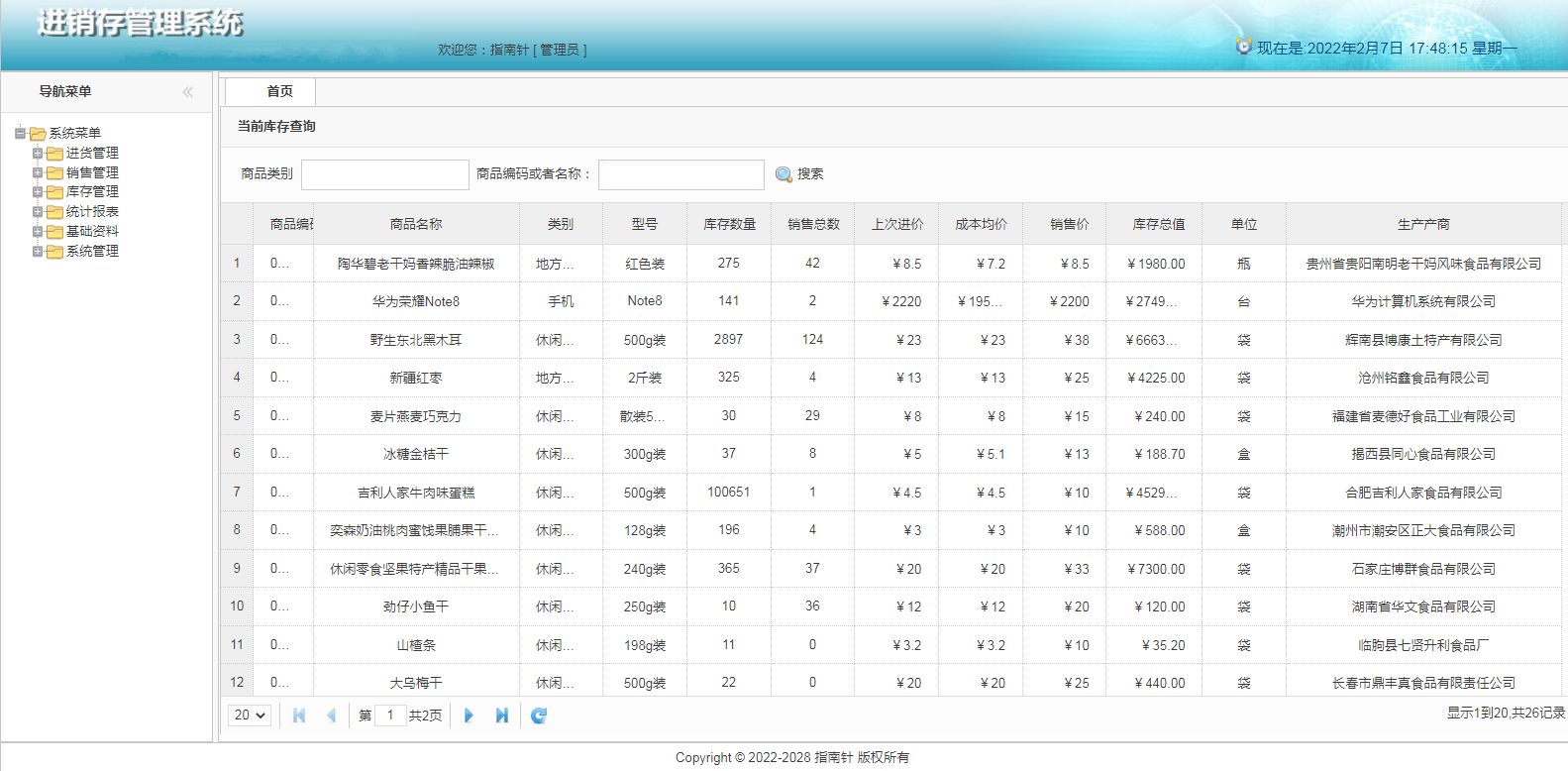Click the 单位 column header
Image resolution: width=1568 pixels, height=771 pixels.
[1244, 225]
